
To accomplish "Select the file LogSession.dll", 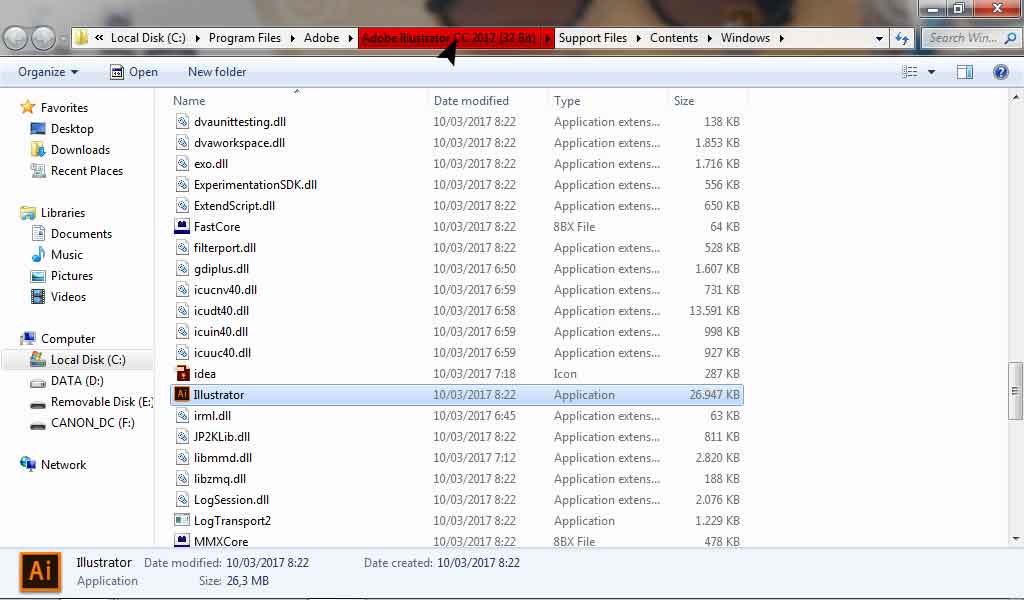I will [x=231, y=499].
